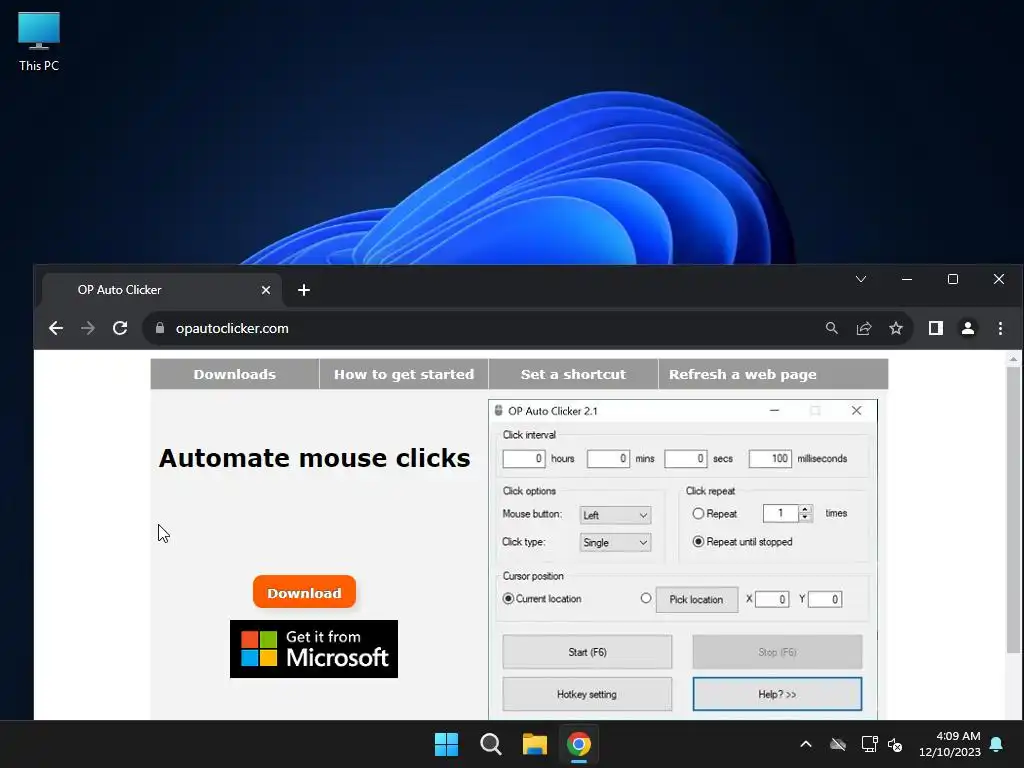This screenshot has height=768, width=1024.
Task: Open taskbar Search
Action: click(490, 744)
